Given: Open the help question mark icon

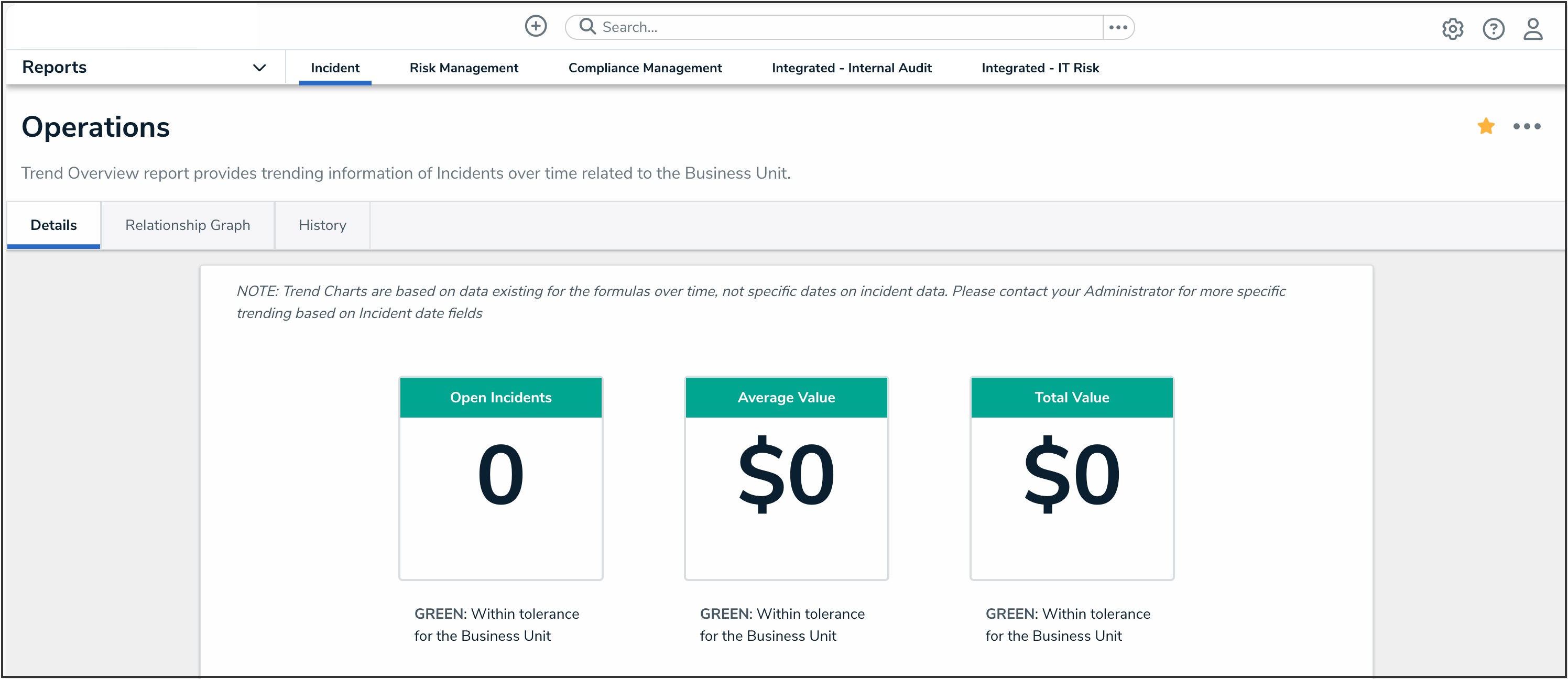Looking at the screenshot, I should click(x=1493, y=29).
